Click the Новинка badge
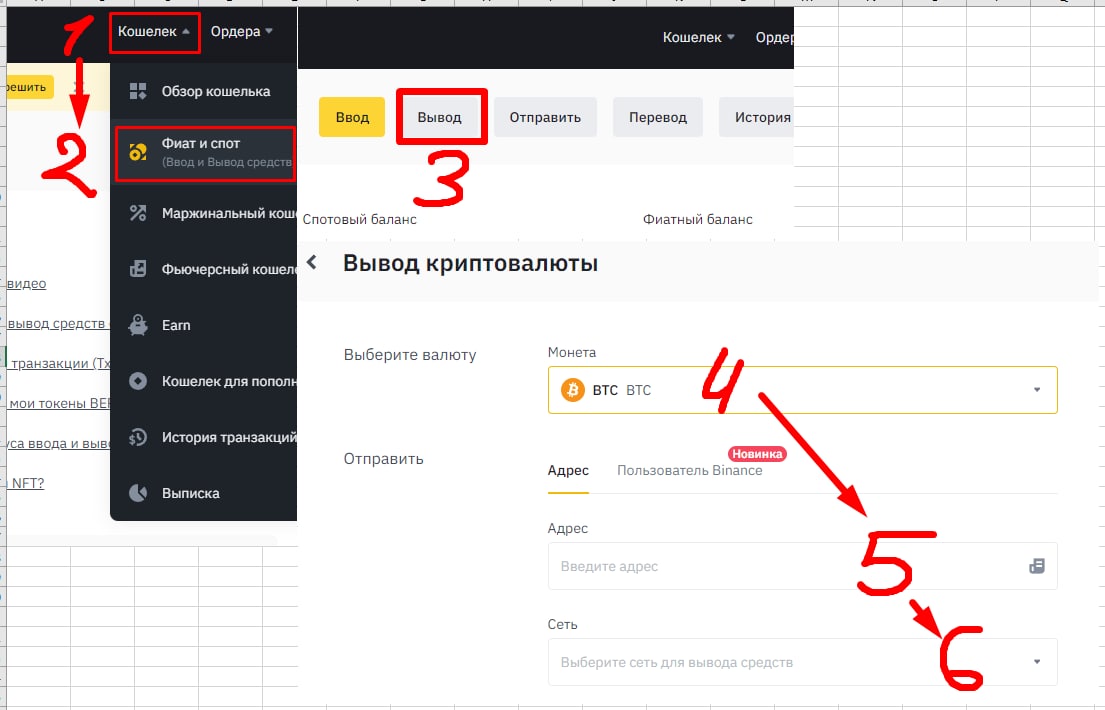Screen dimensions: 1105x710 click(x=757, y=454)
